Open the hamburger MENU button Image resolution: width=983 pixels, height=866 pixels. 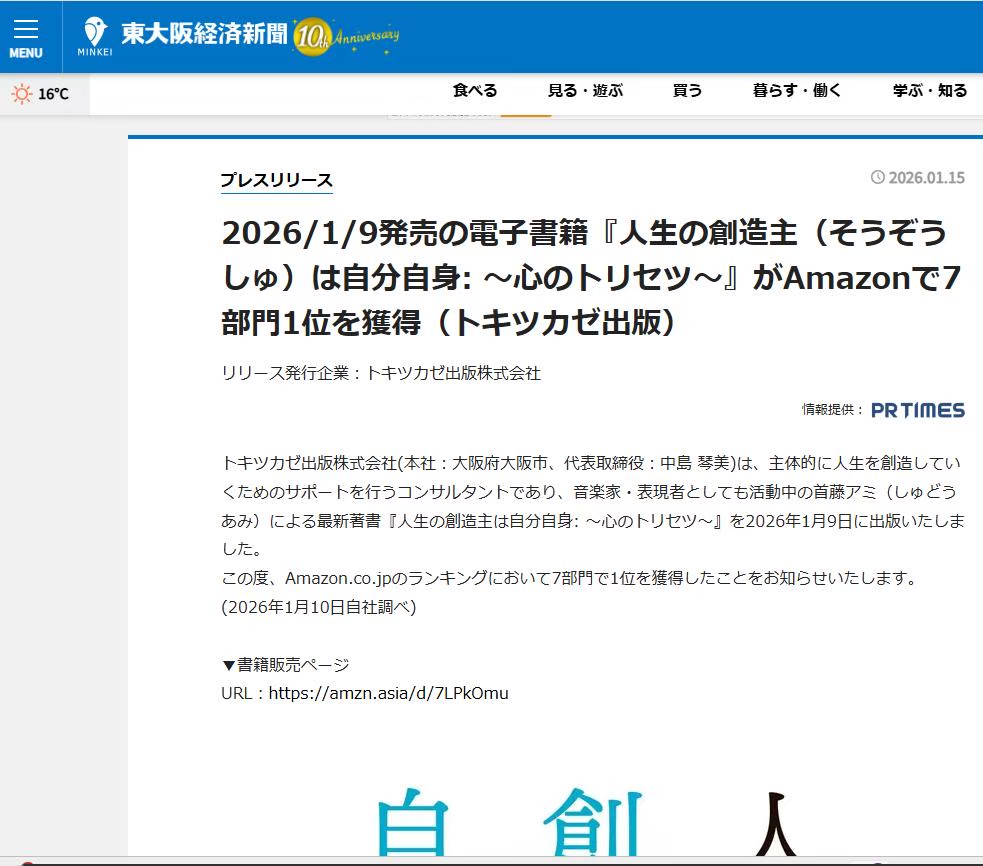(x=26, y=38)
